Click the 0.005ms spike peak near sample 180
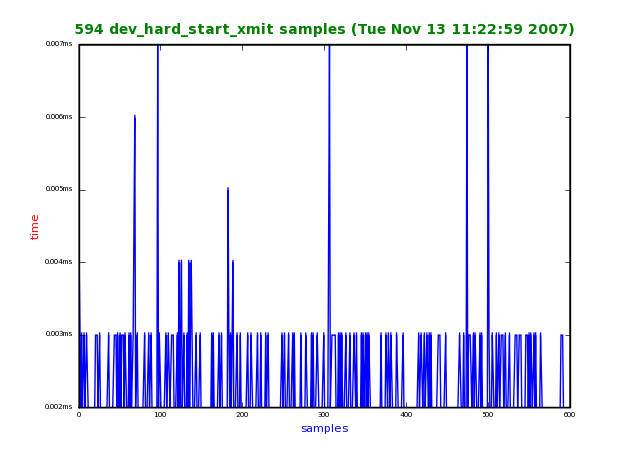The height and width of the screenshot is (453, 633). pos(228,189)
